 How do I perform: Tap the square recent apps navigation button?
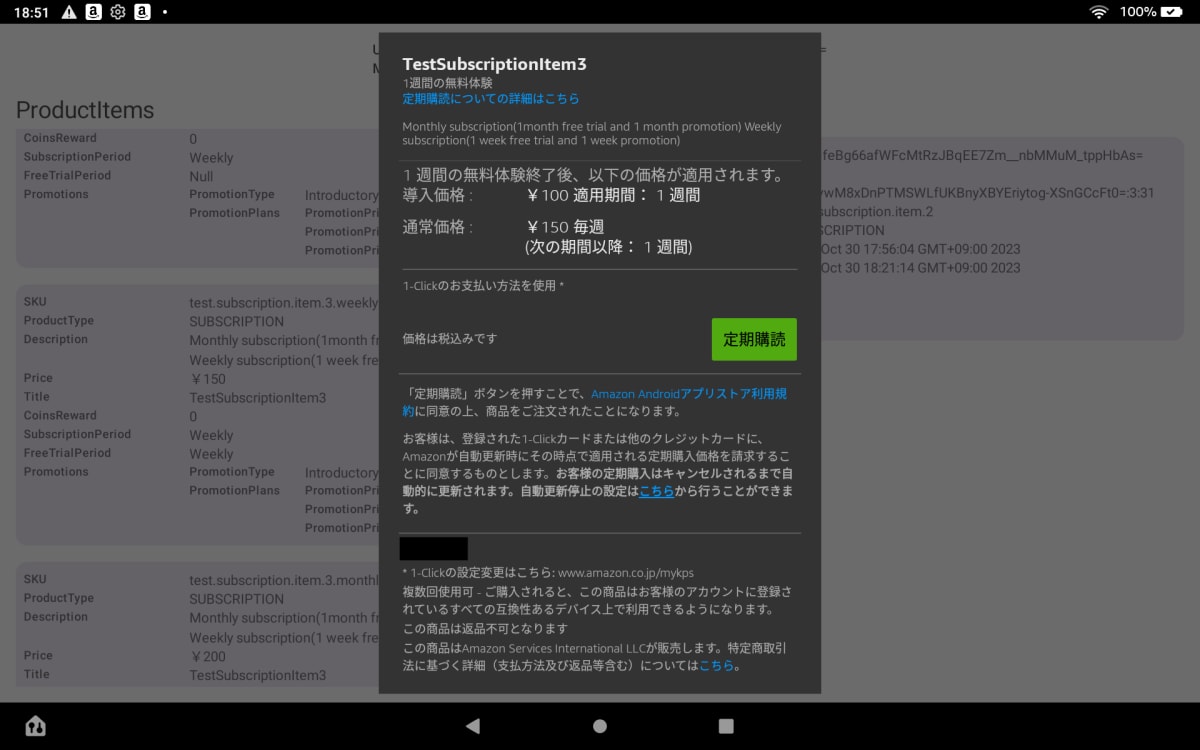tap(726, 726)
